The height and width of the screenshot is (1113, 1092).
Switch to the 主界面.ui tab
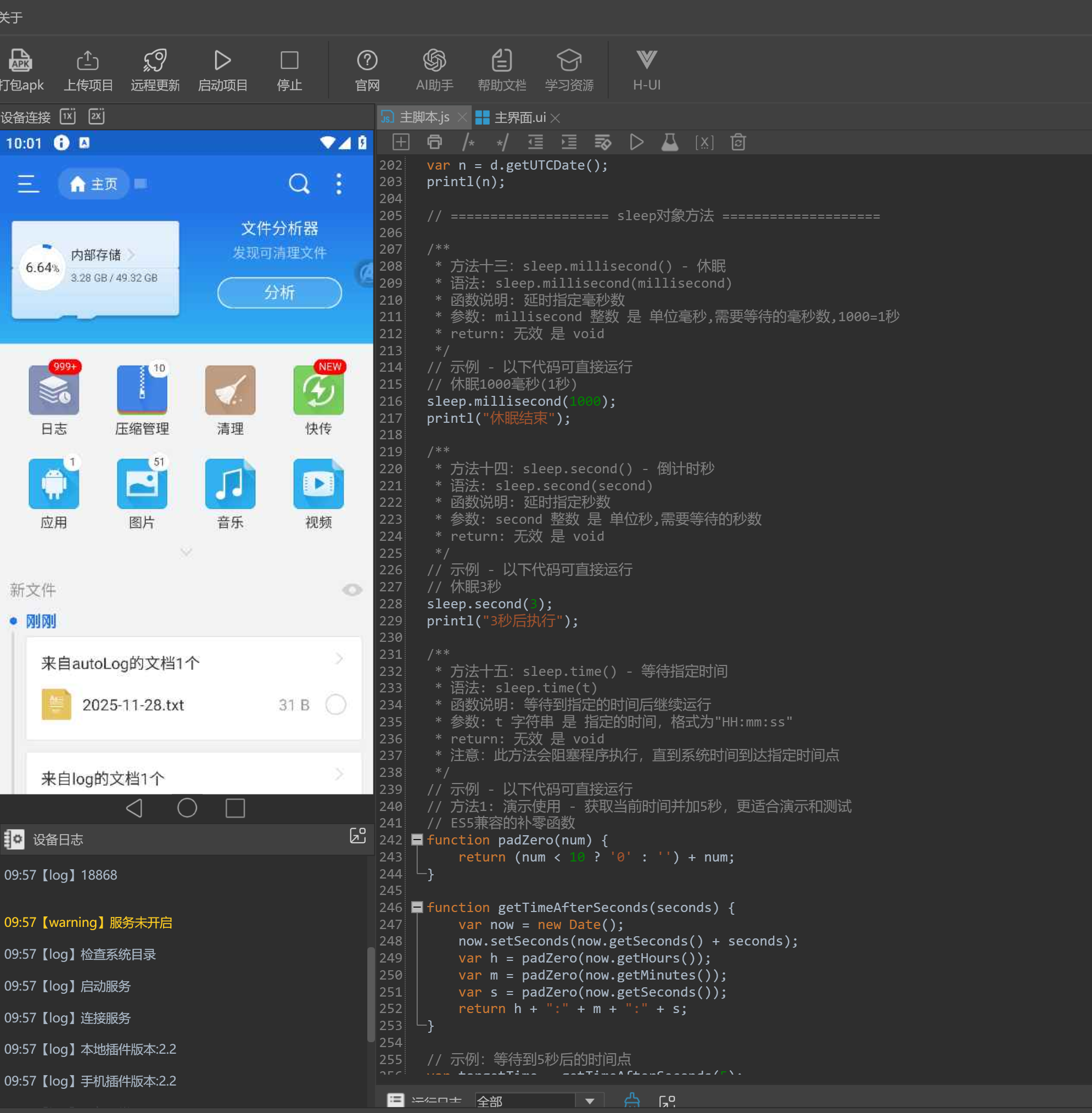519,118
